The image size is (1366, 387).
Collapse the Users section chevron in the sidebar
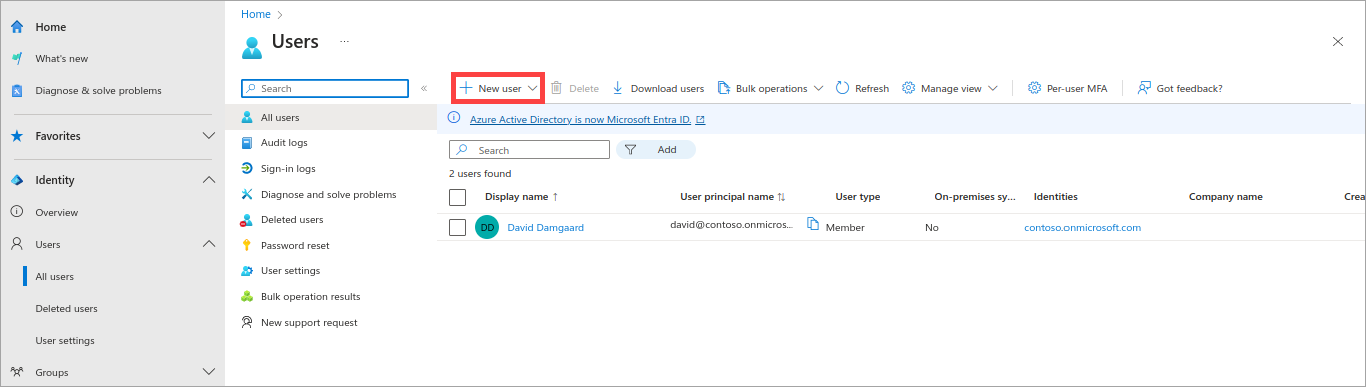click(209, 244)
